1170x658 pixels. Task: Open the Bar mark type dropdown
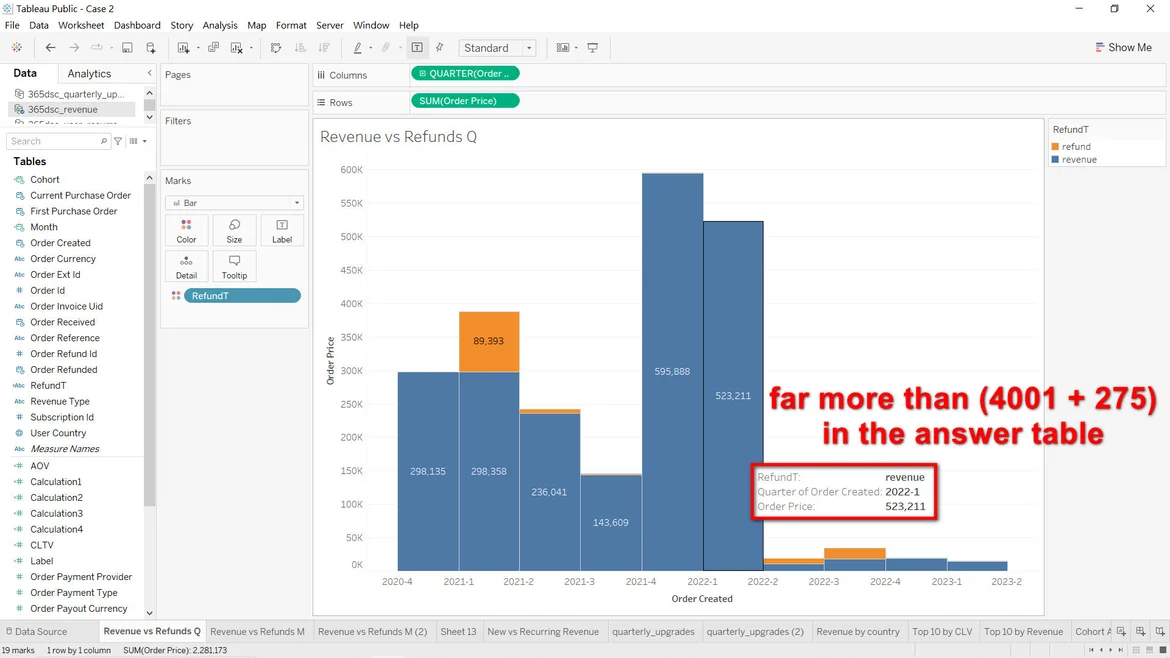pyautogui.click(x=234, y=203)
